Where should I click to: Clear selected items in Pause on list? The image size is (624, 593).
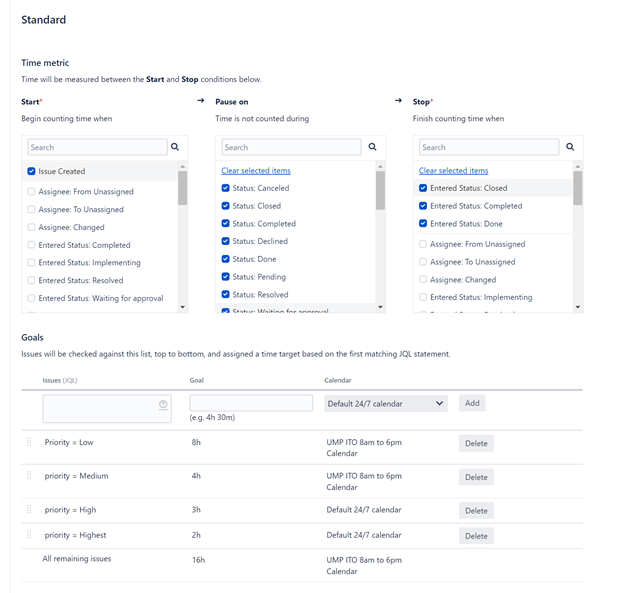tap(256, 170)
